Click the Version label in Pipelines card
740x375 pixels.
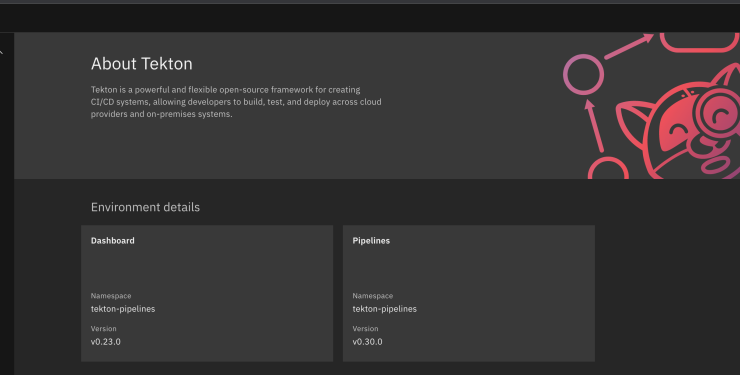coord(365,329)
